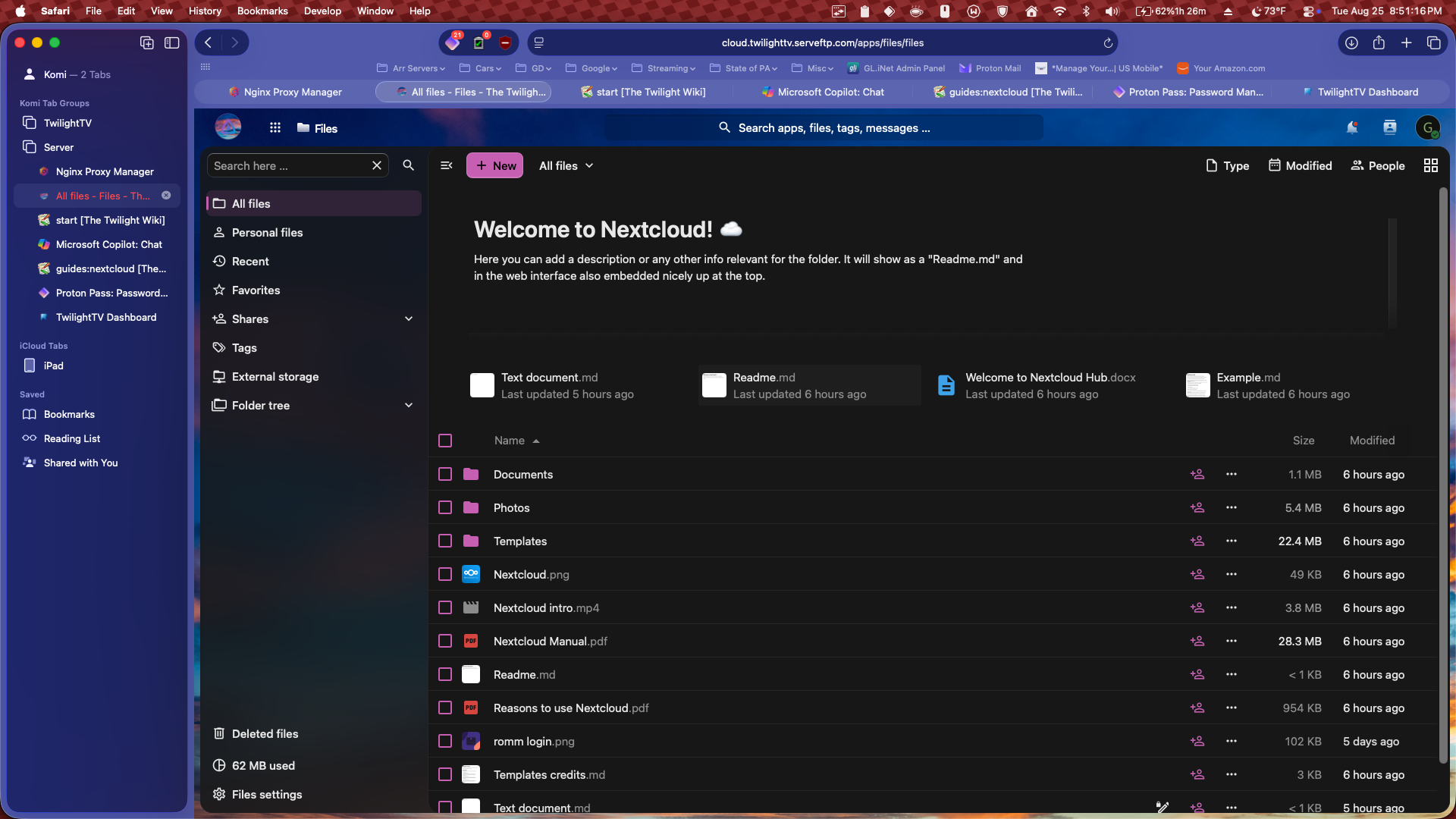The width and height of the screenshot is (1456, 819).
Task: Open the notifications bell in Nextcloud
Action: pyautogui.click(x=1351, y=128)
